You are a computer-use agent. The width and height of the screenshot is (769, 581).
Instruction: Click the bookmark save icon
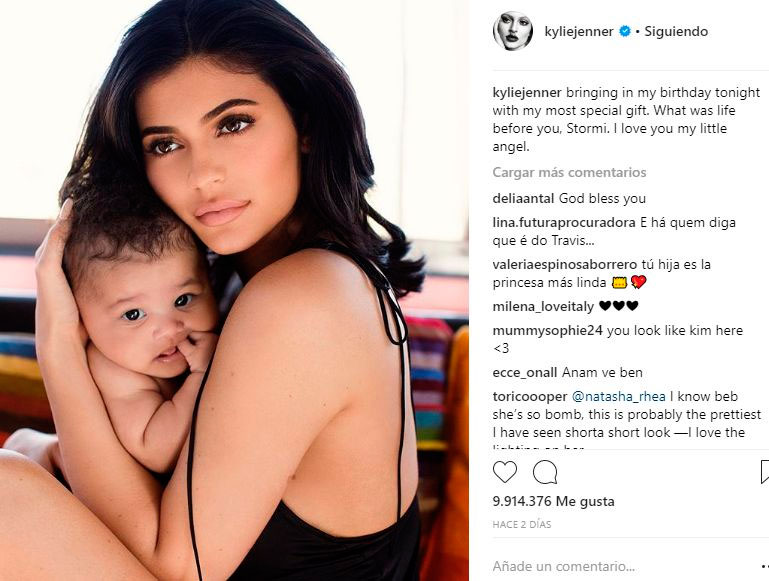tap(765, 473)
